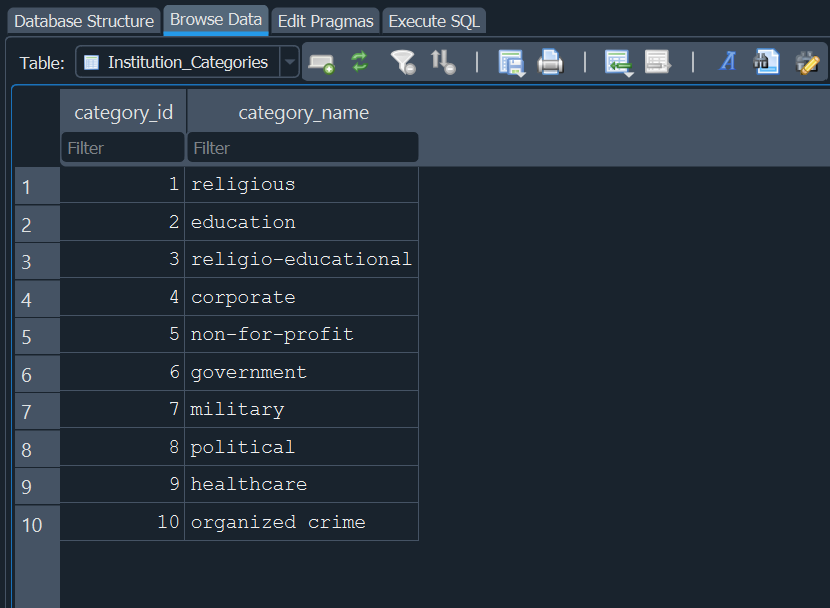Select the 'political' cell
Image resolution: width=830 pixels, height=608 pixels.
pos(301,447)
